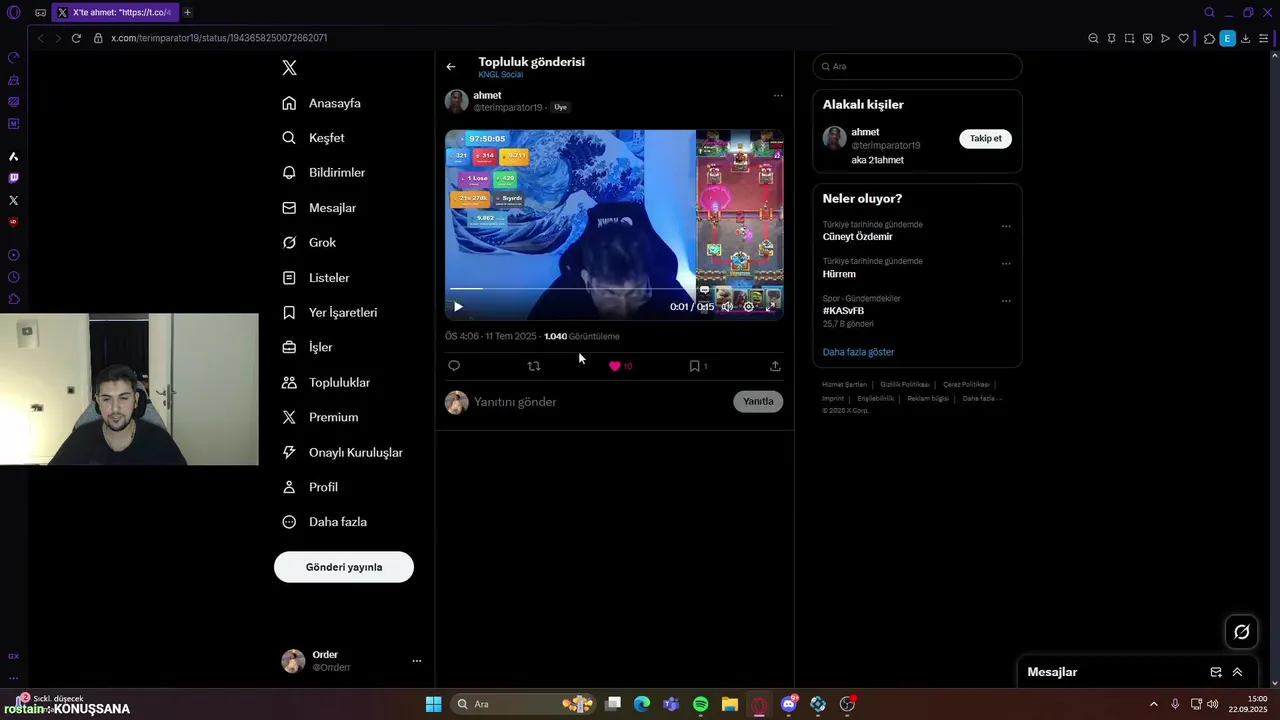Open Twitch in Opera sidebar
The width and height of the screenshot is (1280, 720).
(x=13, y=178)
